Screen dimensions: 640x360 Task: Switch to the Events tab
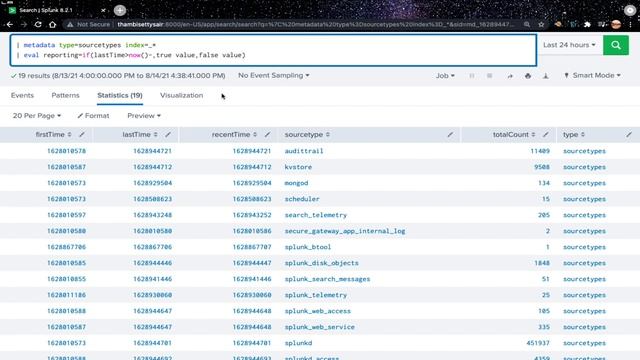[x=22, y=96]
